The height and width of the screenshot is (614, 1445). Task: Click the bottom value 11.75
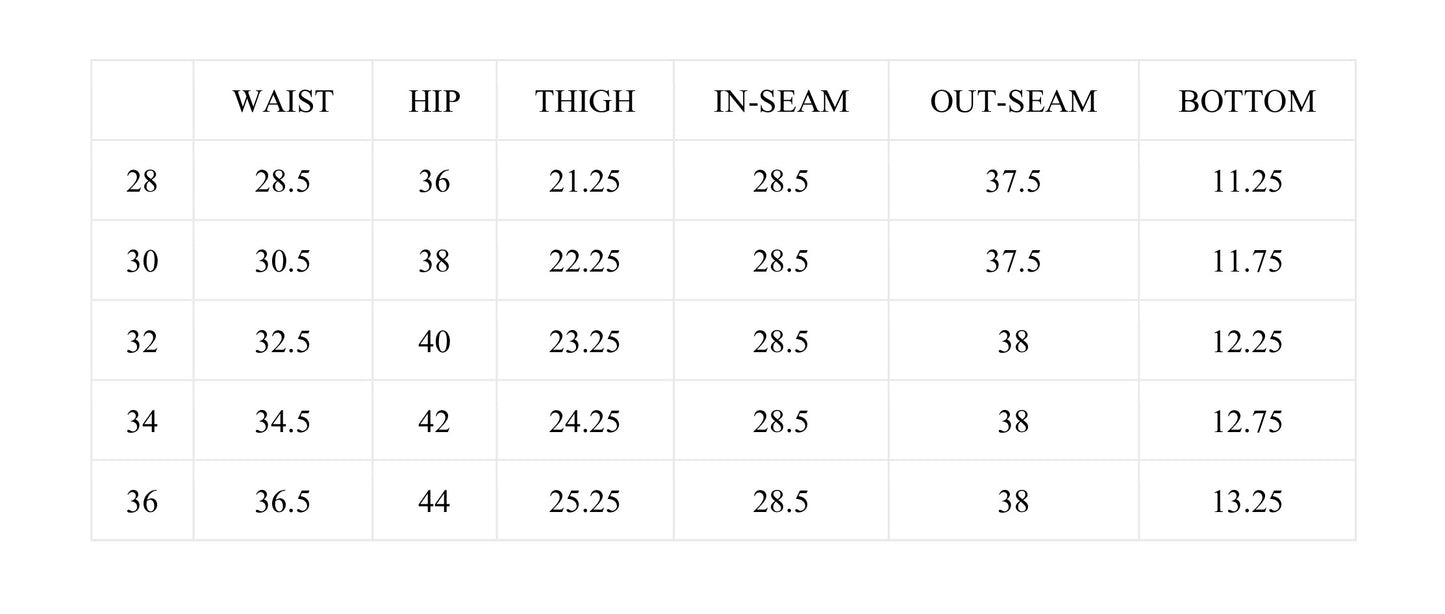[x=1247, y=262]
